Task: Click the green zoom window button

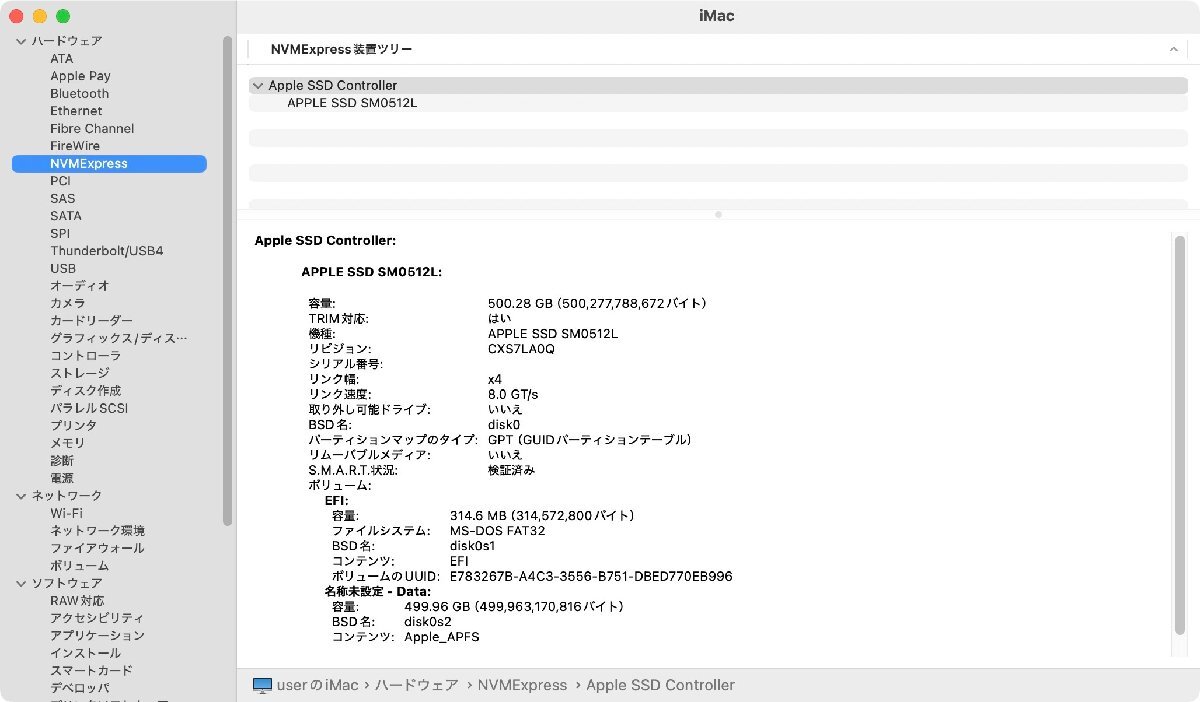Action: pyautogui.click(x=63, y=16)
